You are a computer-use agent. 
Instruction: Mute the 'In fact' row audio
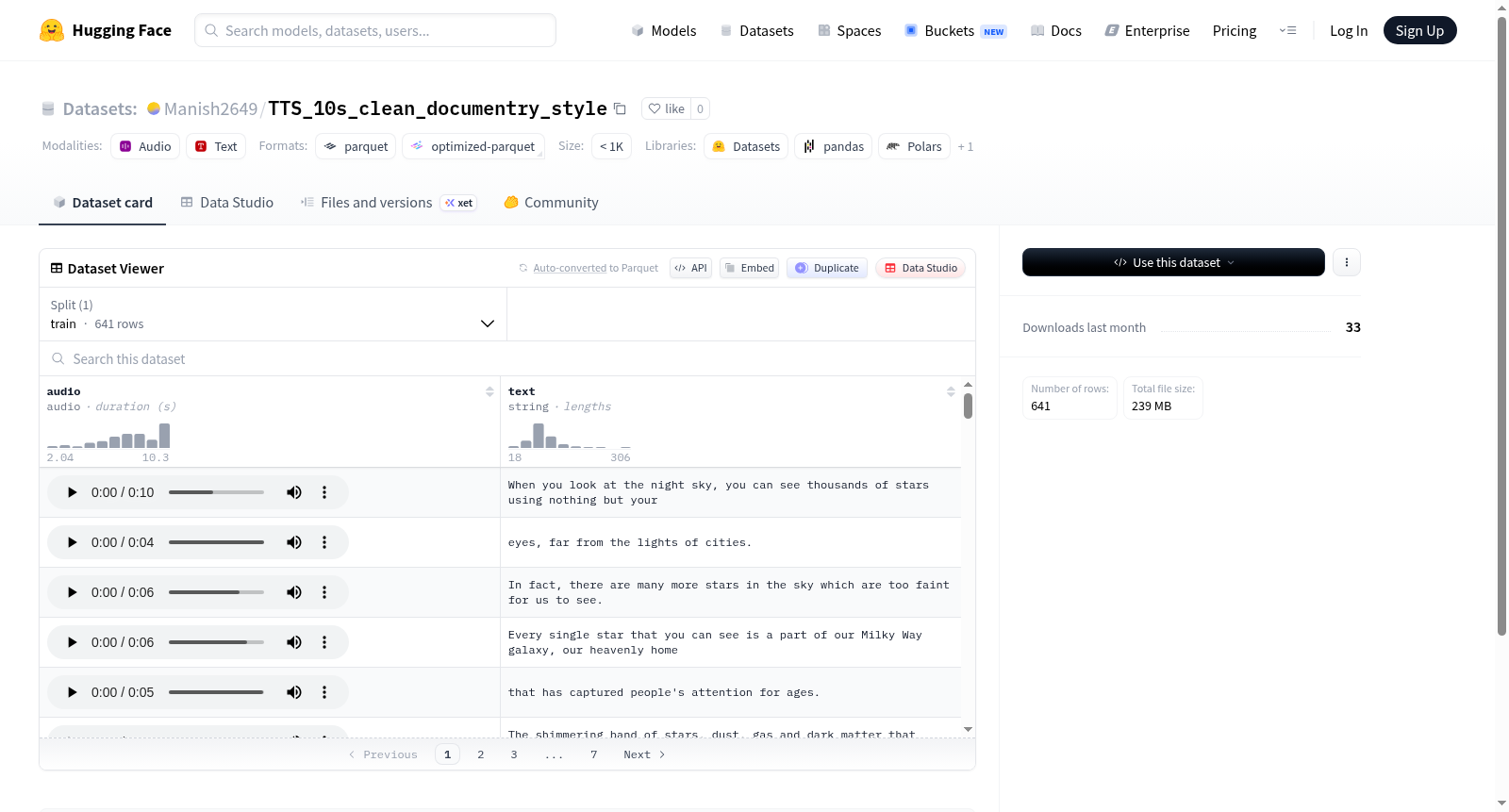tap(294, 592)
